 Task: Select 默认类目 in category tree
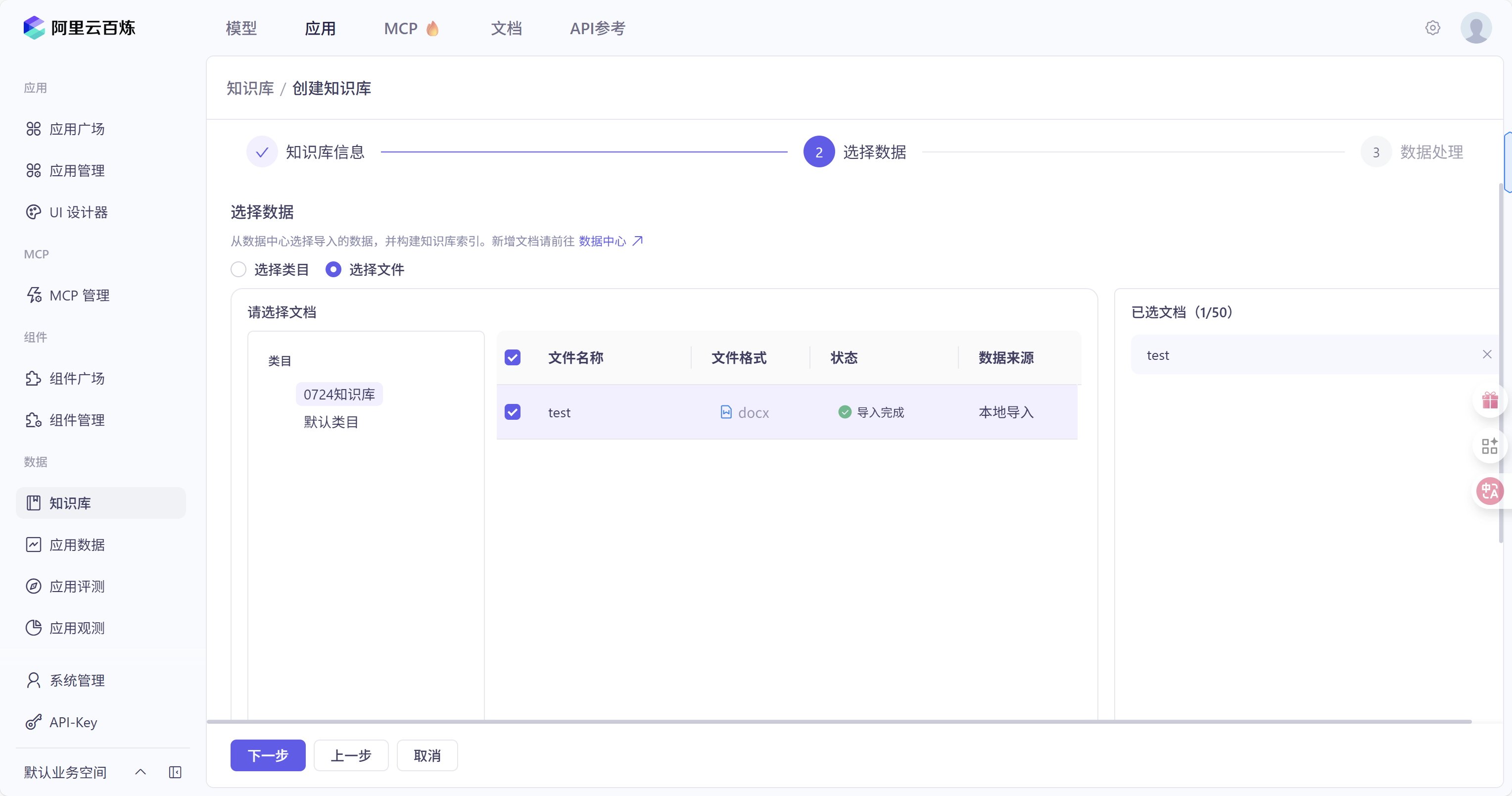(x=331, y=422)
